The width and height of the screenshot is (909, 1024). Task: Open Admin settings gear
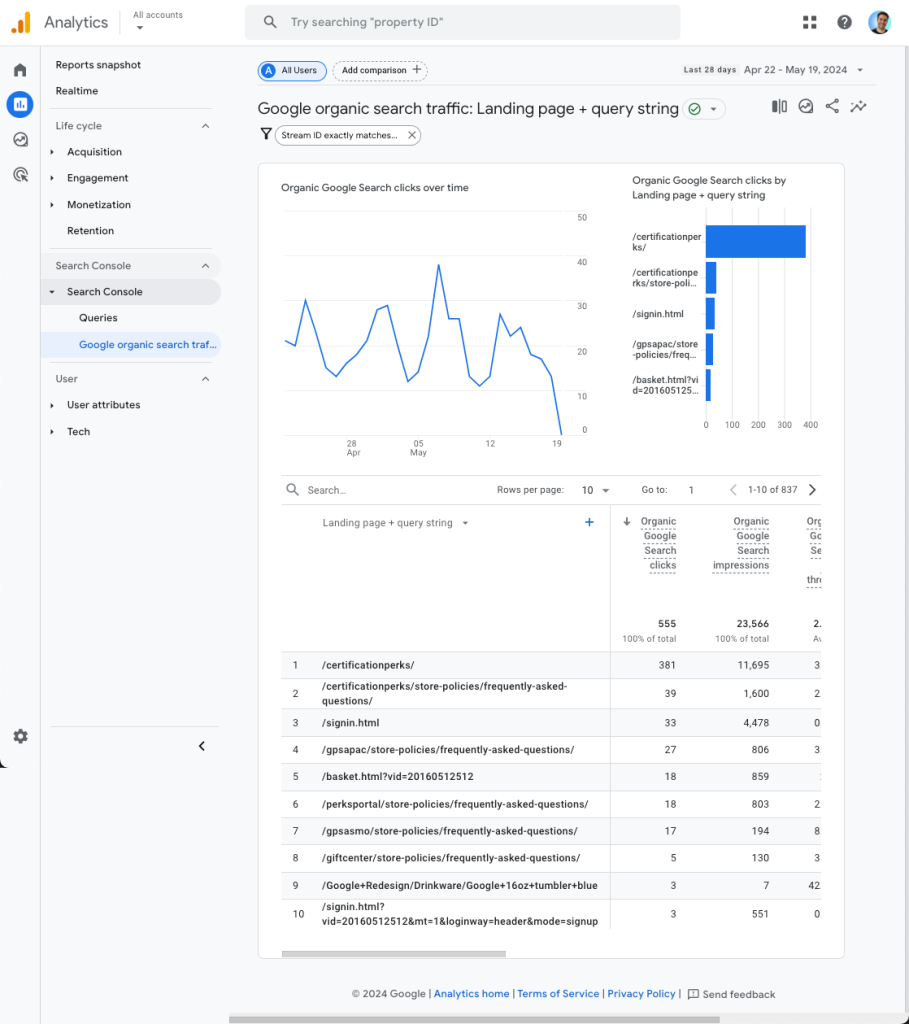point(20,736)
